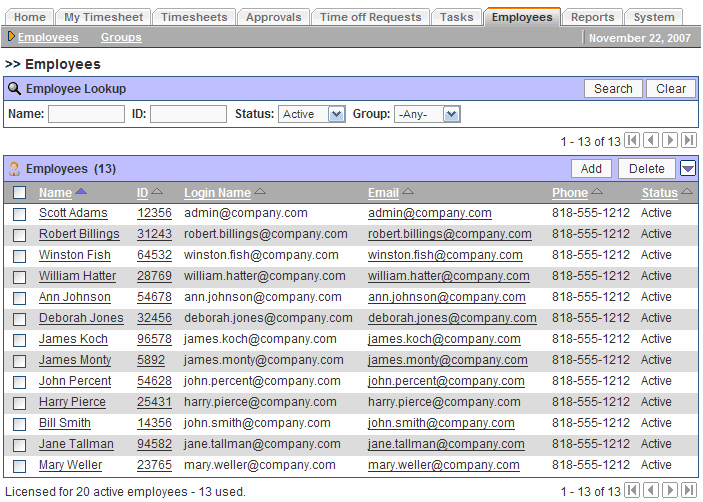
Task: Select Deborah Jones row checkbox
Action: point(20,319)
